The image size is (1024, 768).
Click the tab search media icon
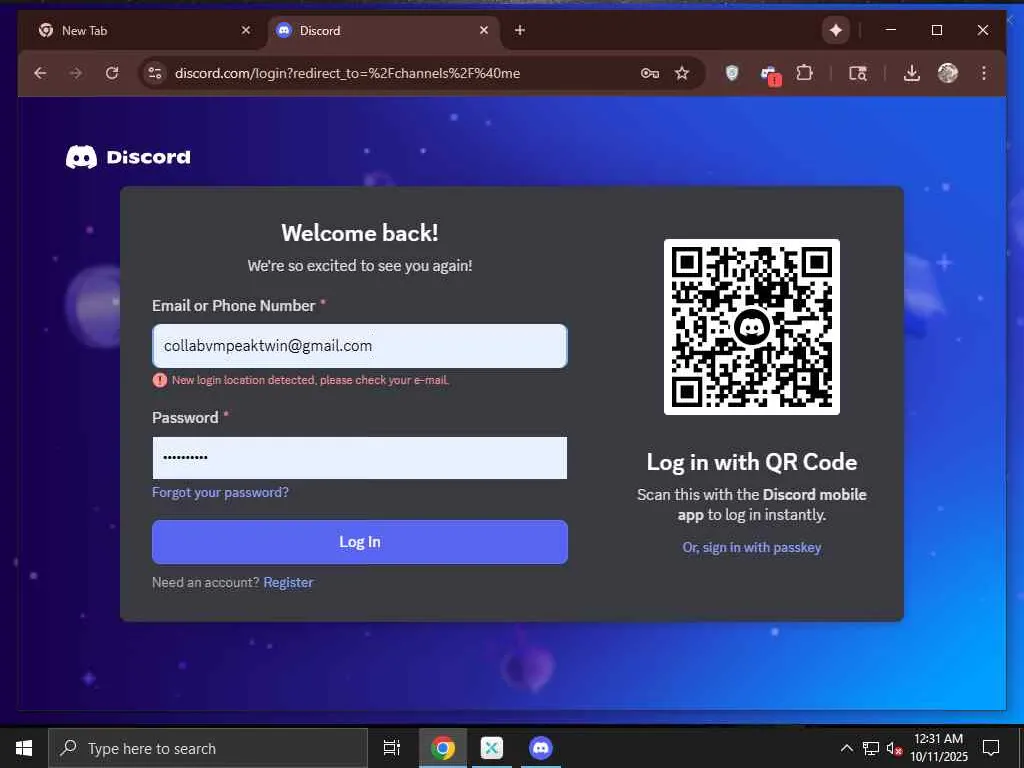point(857,73)
